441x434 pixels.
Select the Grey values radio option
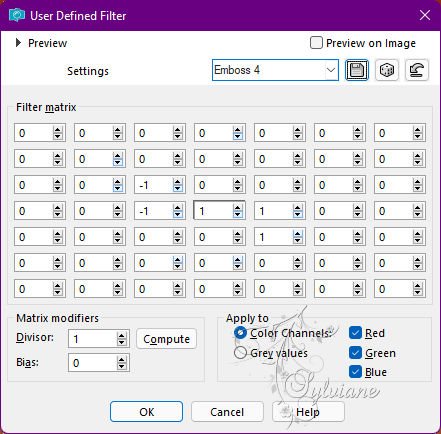point(240,352)
